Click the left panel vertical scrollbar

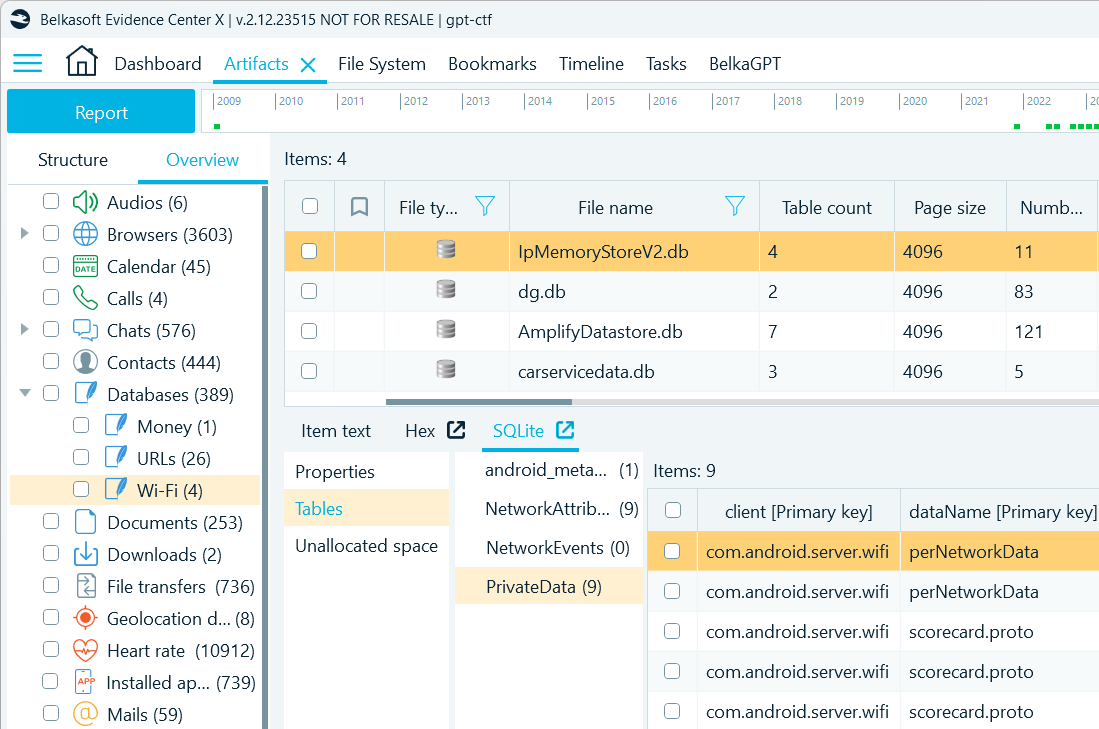pos(265,456)
